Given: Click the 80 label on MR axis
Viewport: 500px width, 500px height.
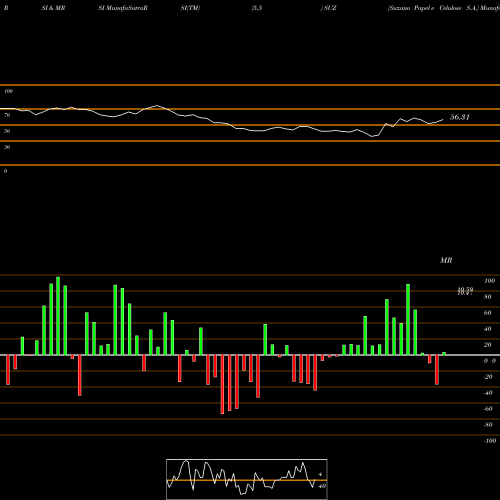Looking at the screenshot, I should (x=488, y=297).
